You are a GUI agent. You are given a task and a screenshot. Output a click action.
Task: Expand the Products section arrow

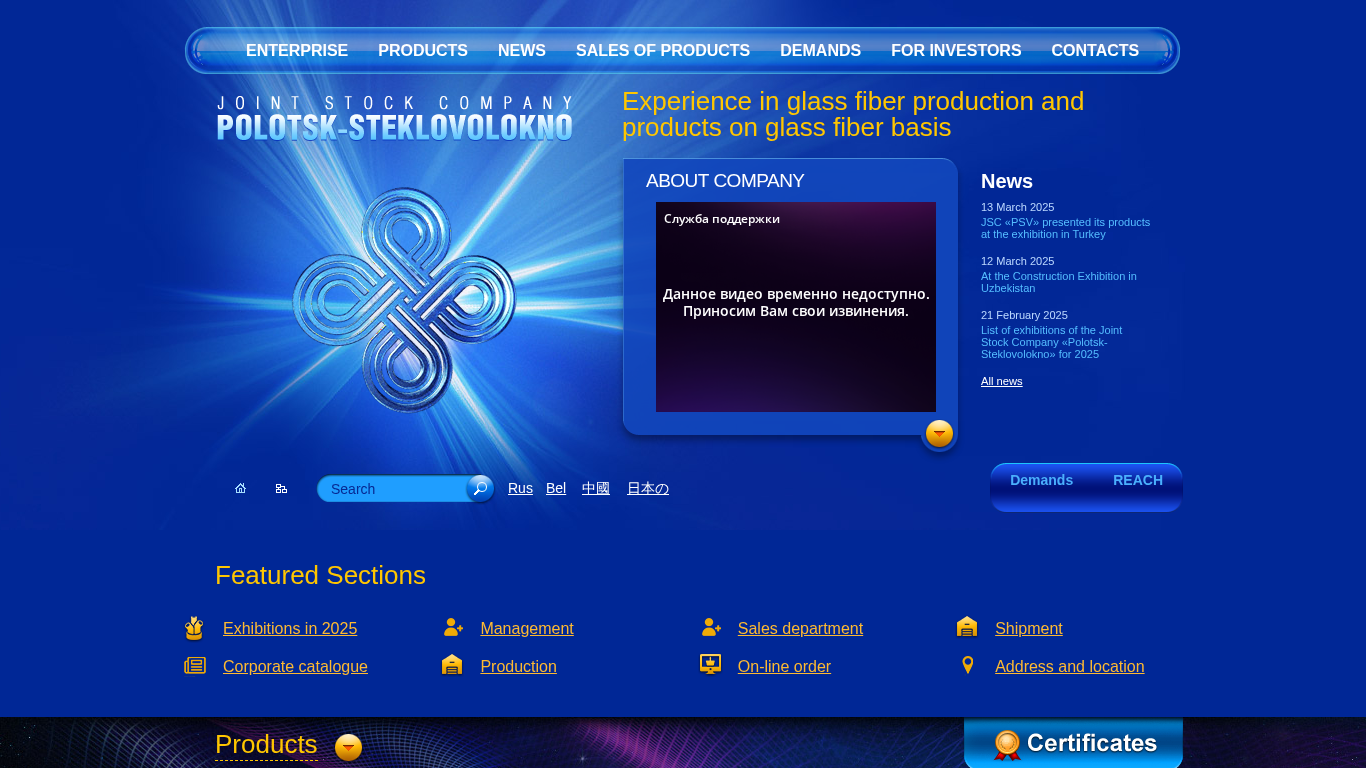click(348, 747)
